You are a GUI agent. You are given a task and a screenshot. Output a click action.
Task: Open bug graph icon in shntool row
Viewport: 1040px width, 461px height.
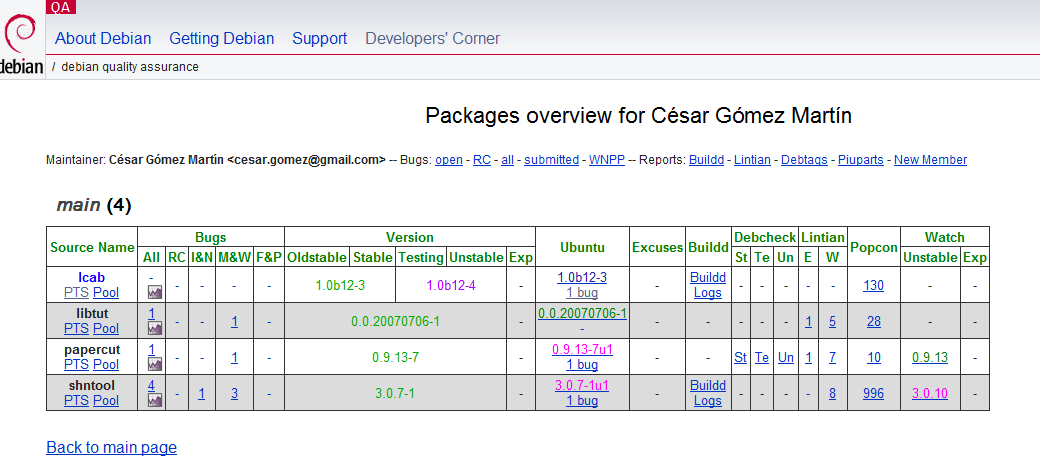(x=154, y=400)
